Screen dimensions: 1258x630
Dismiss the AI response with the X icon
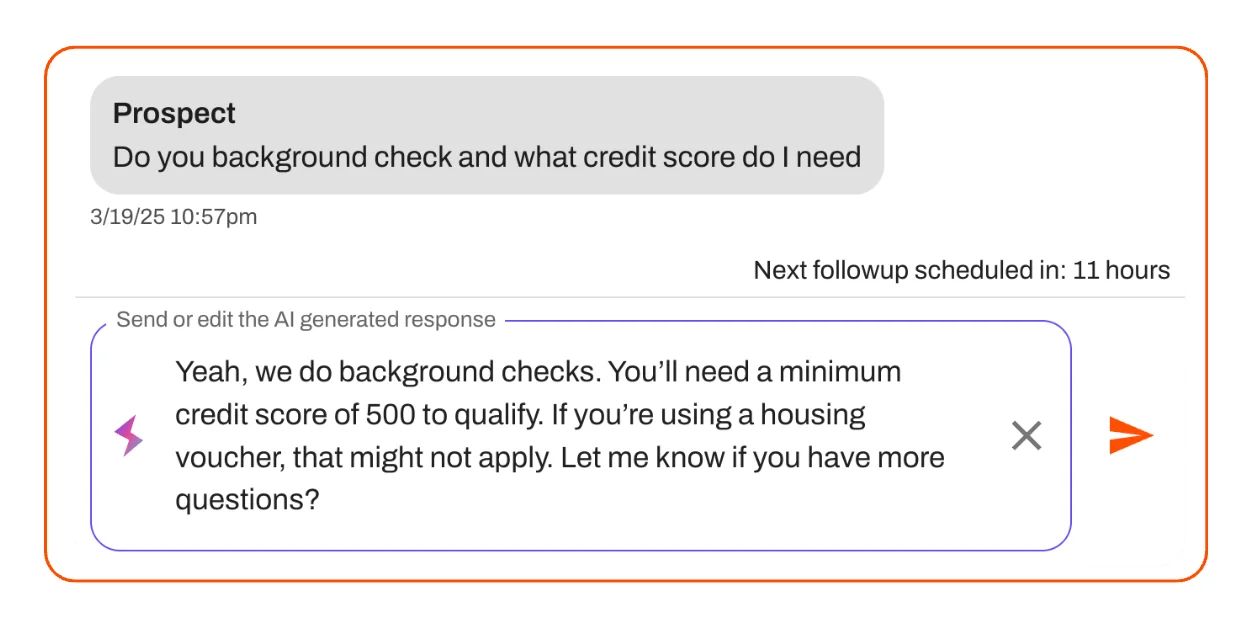tap(1026, 435)
